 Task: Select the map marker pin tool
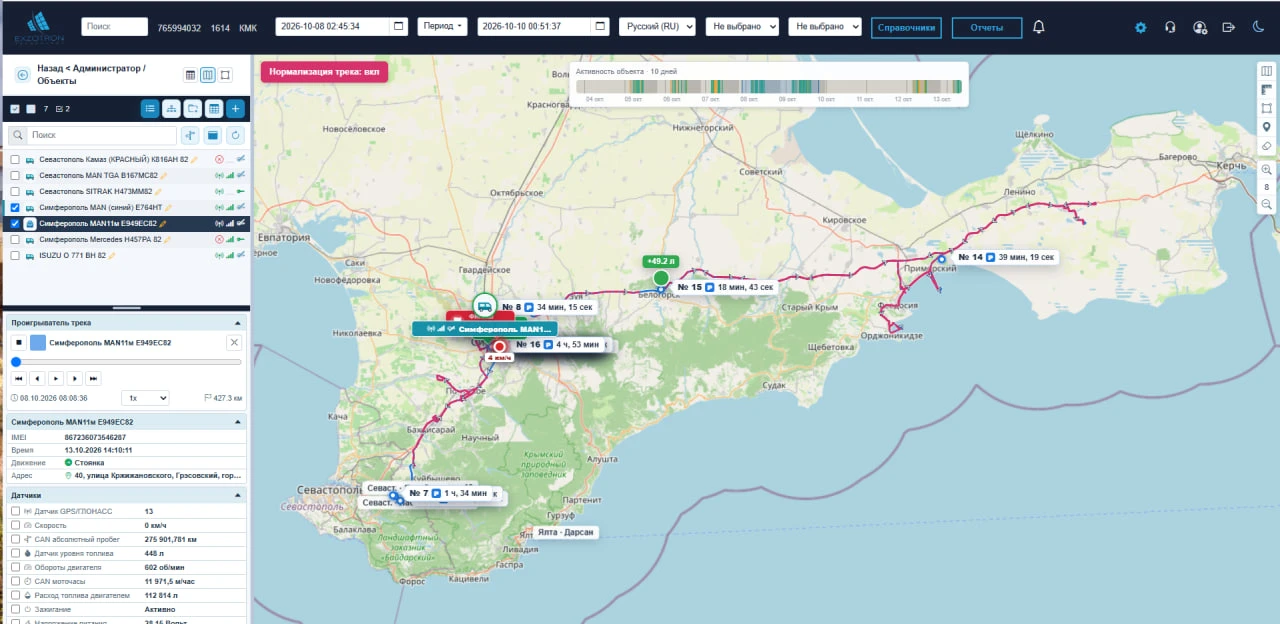[1267, 127]
